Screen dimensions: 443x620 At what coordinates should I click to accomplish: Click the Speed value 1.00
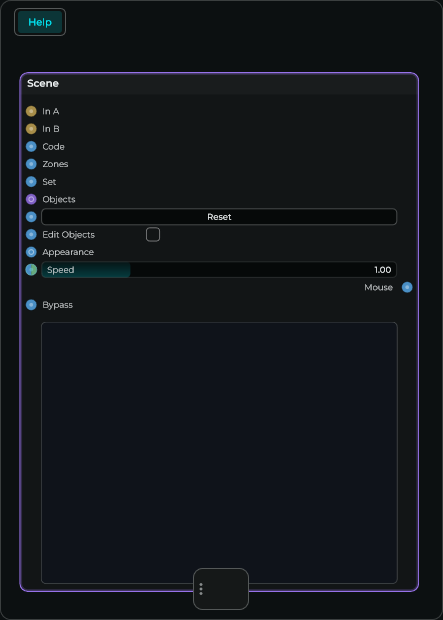click(382, 270)
